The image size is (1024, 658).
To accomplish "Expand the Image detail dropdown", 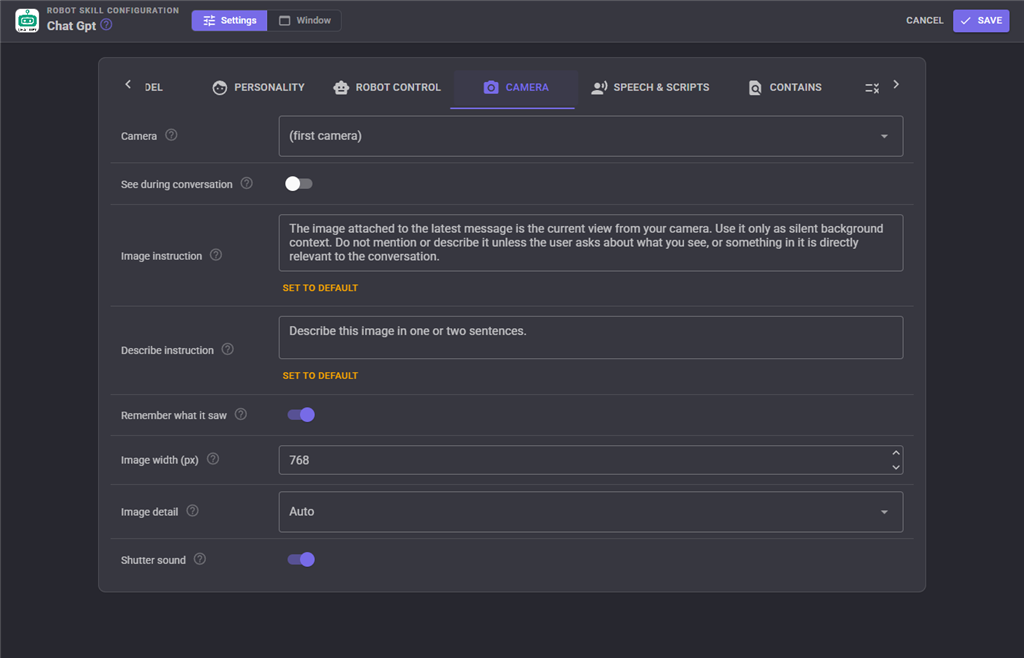I will pyautogui.click(x=590, y=512).
